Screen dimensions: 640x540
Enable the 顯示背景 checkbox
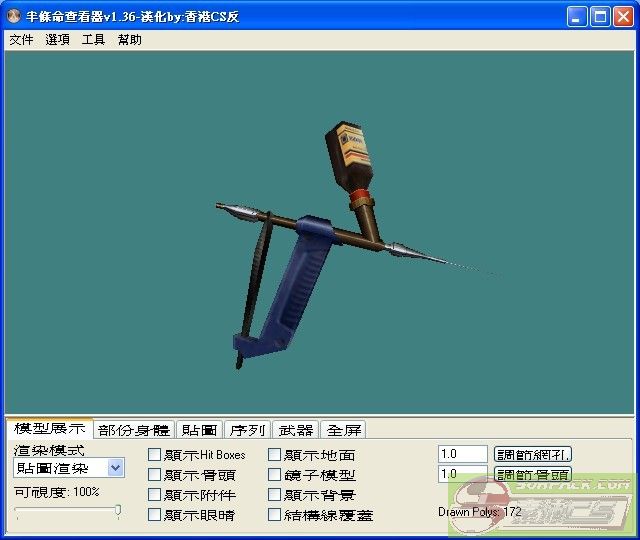[274, 495]
